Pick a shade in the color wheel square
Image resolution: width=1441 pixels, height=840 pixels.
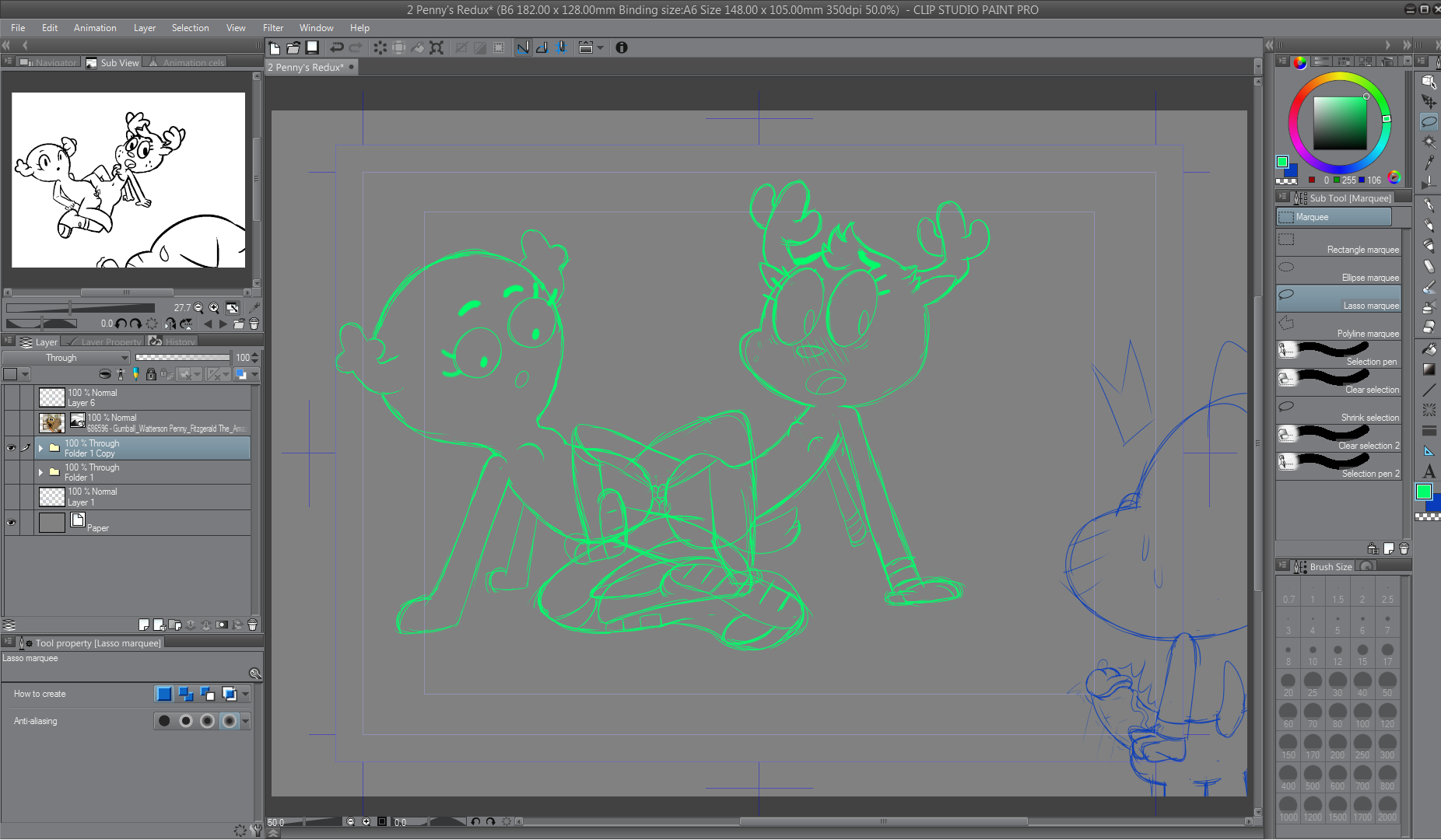tap(1340, 124)
